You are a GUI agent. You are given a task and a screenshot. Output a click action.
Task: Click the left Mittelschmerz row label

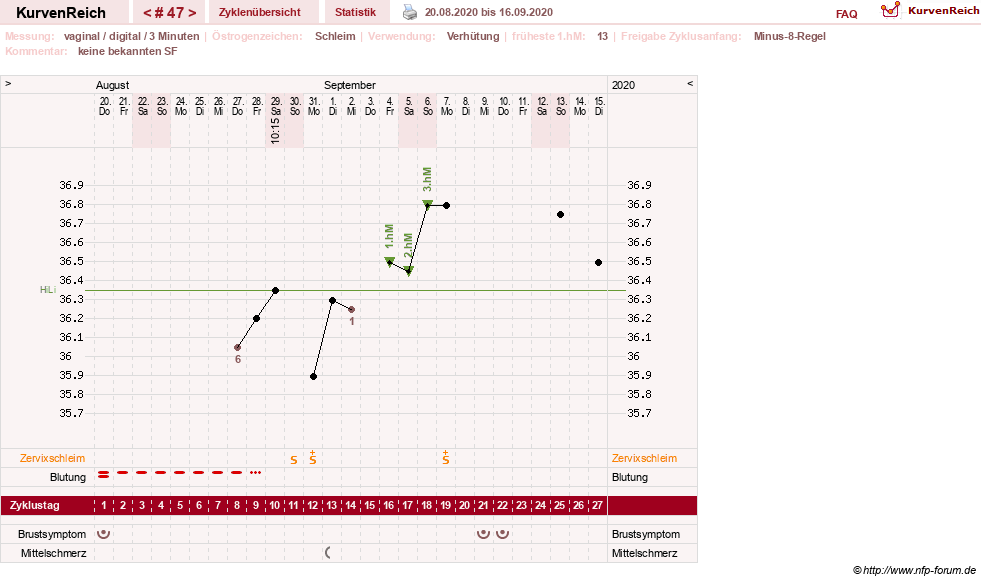53,553
